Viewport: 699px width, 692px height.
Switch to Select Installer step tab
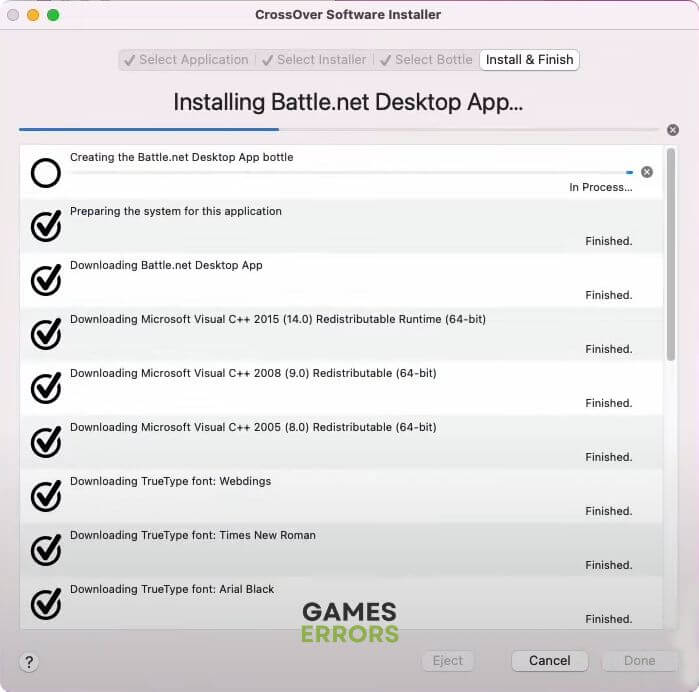[315, 60]
